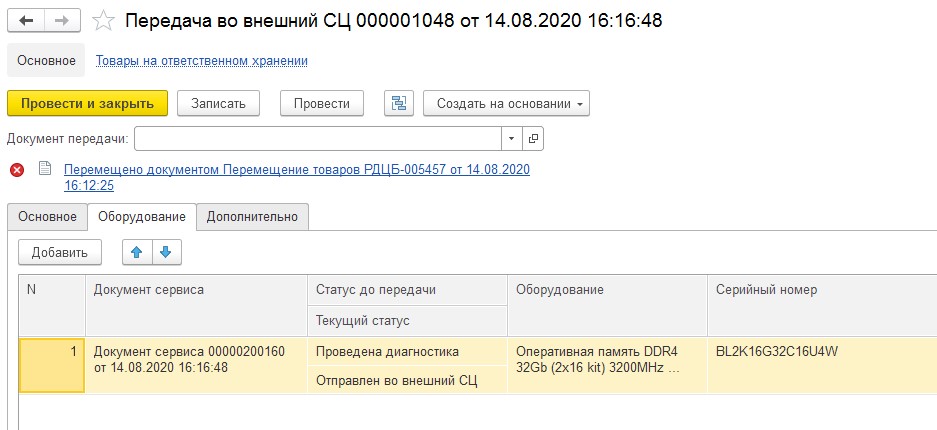Move row up with blue arrow

(x=137, y=252)
